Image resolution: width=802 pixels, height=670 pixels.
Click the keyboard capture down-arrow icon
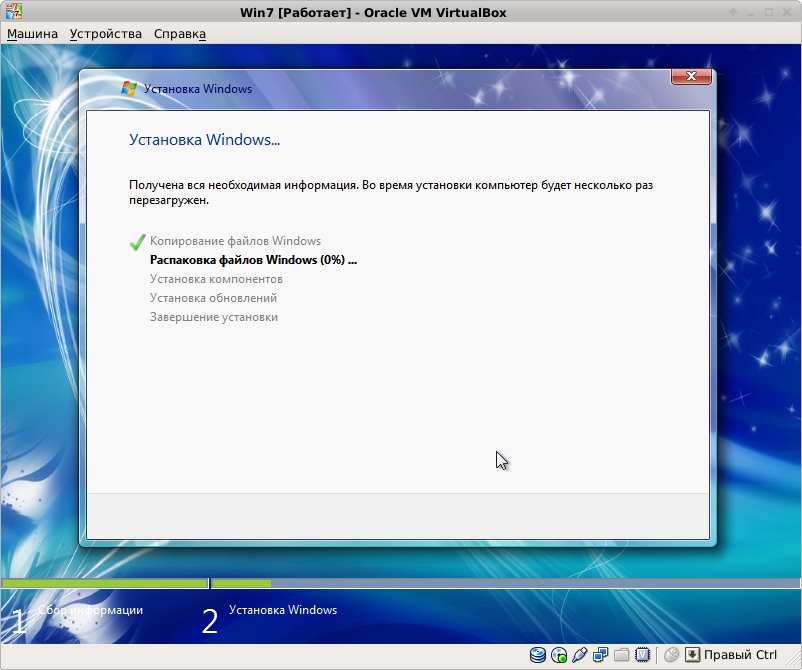tap(692, 655)
